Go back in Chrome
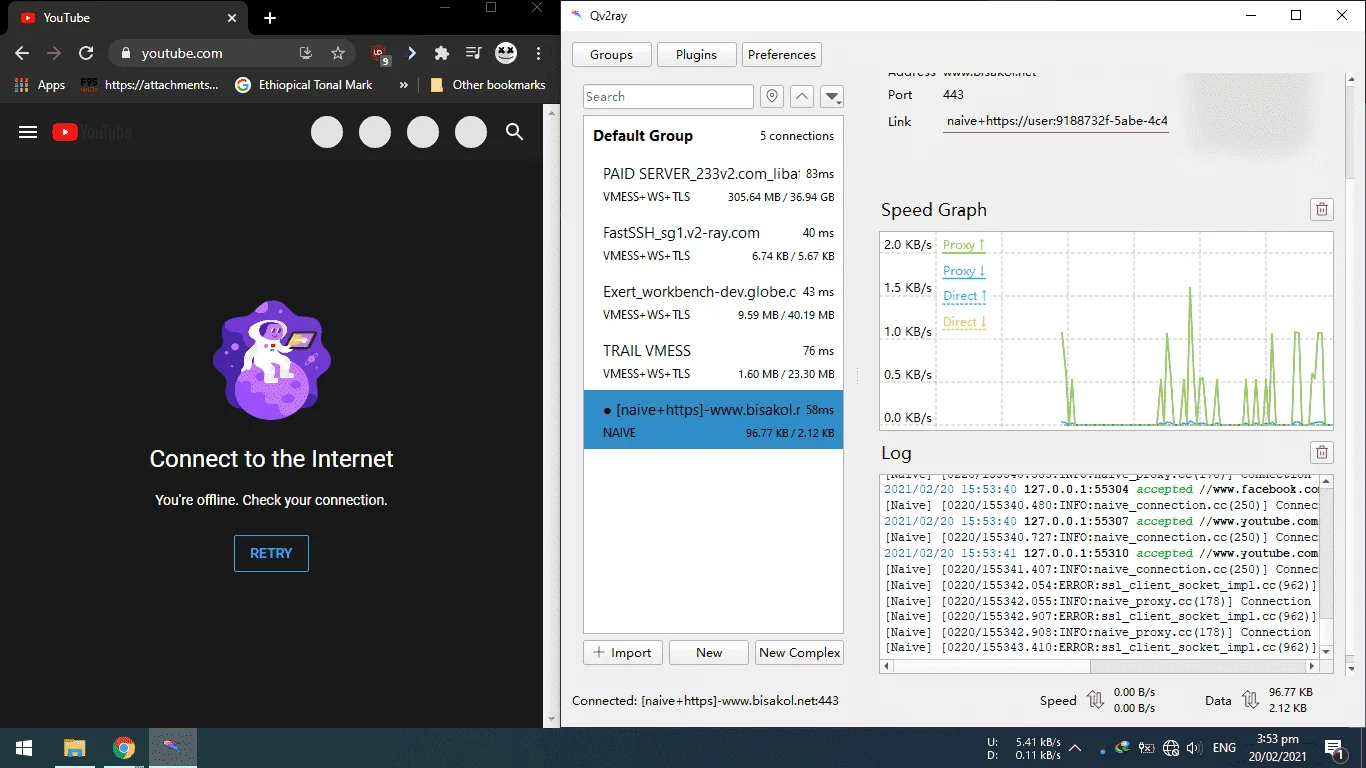The width and height of the screenshot is (1366, 768). click(x=22, y=53)
